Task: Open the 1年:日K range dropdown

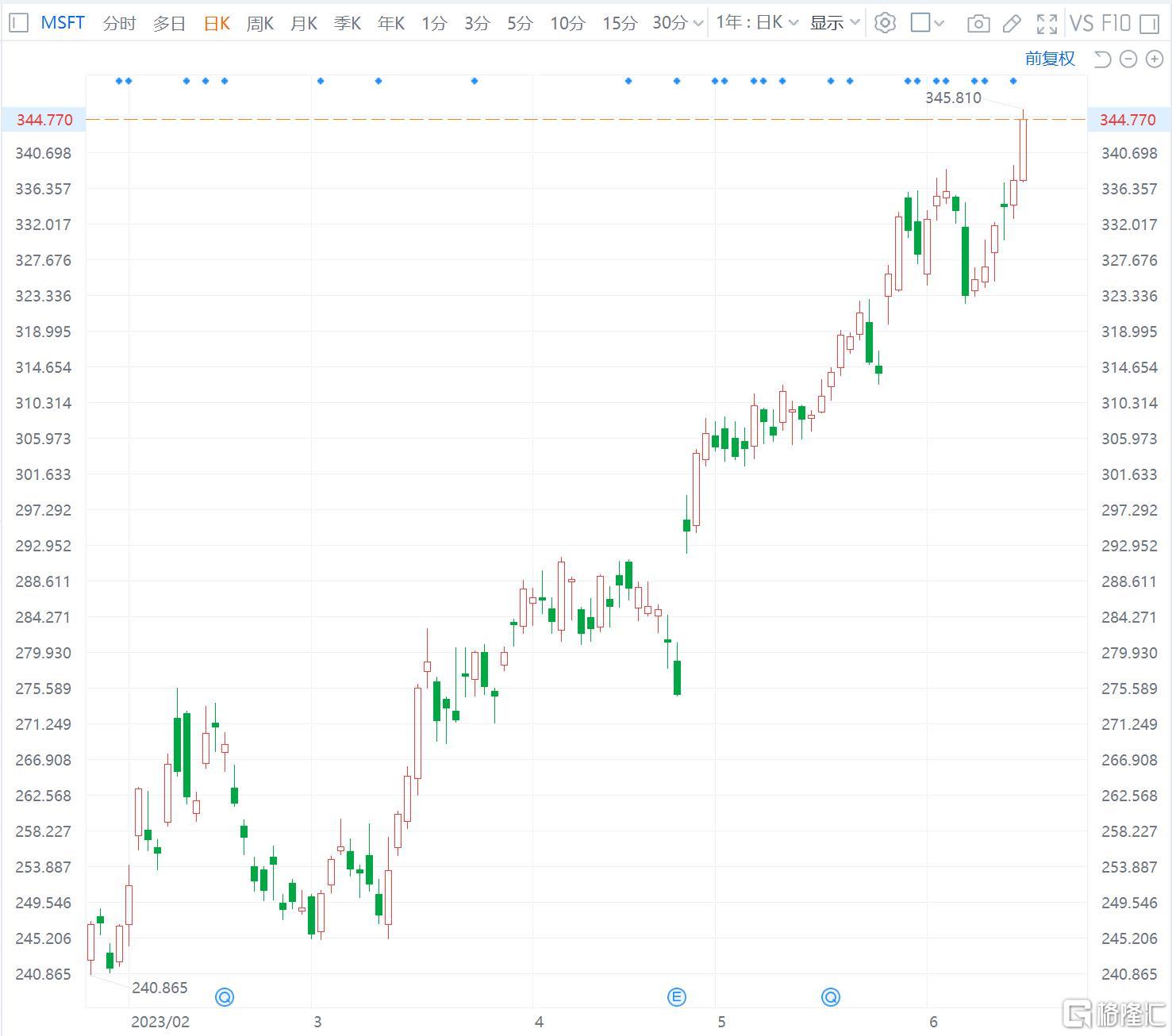Action: [x=757, y=23]
